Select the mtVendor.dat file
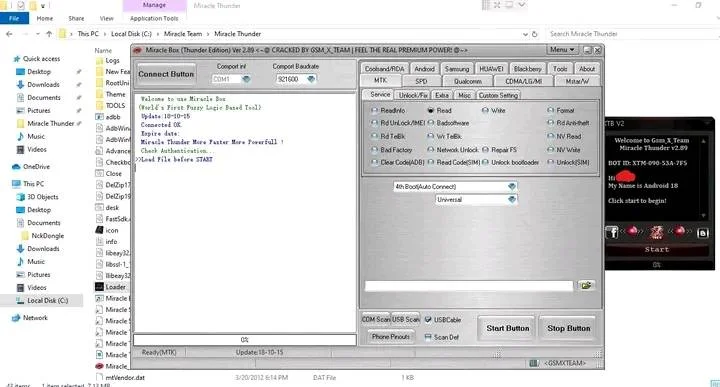The image size is (720, 387). (x=125, y=378)
